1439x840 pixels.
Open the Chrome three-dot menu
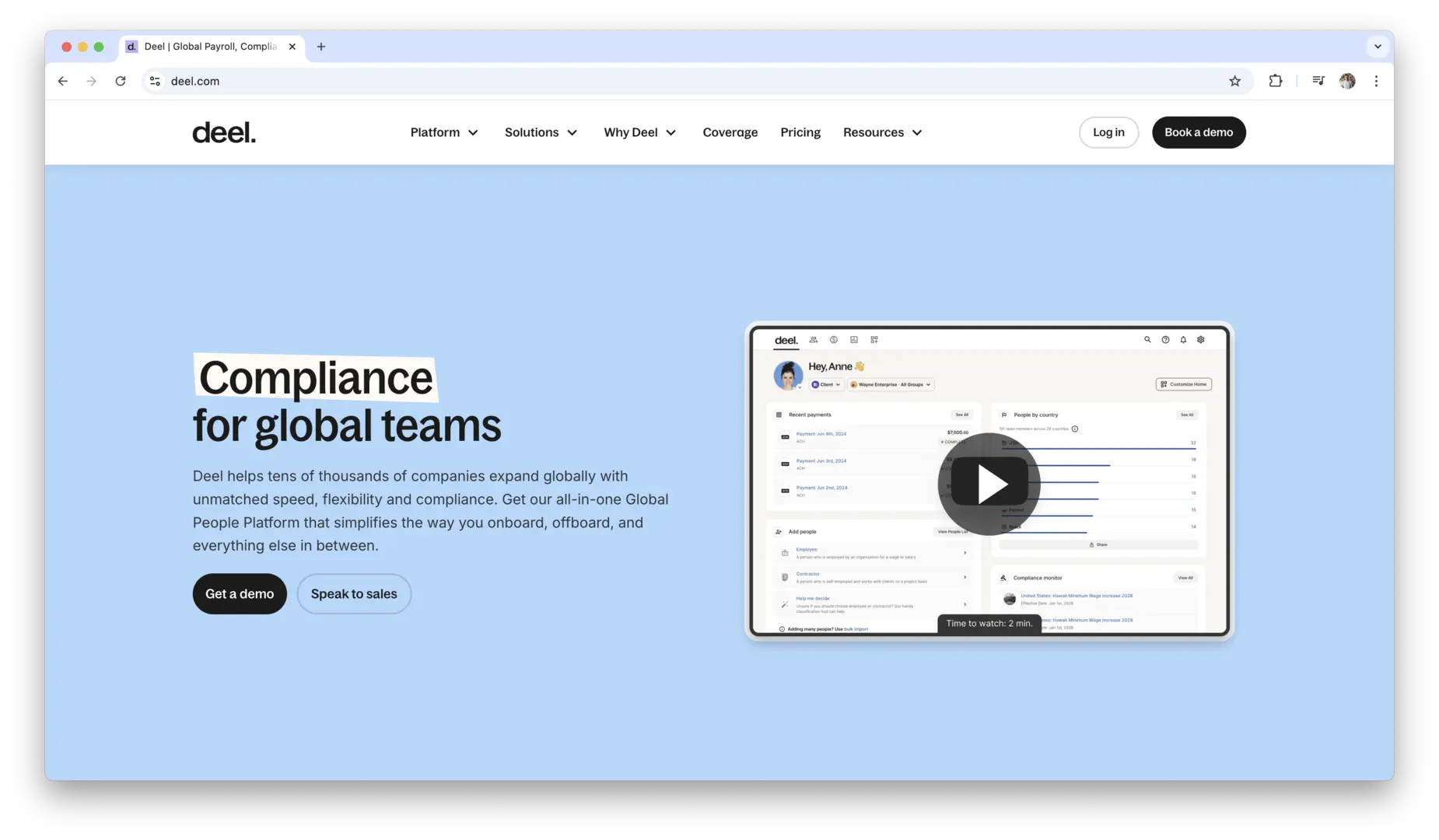[1376, 81]
